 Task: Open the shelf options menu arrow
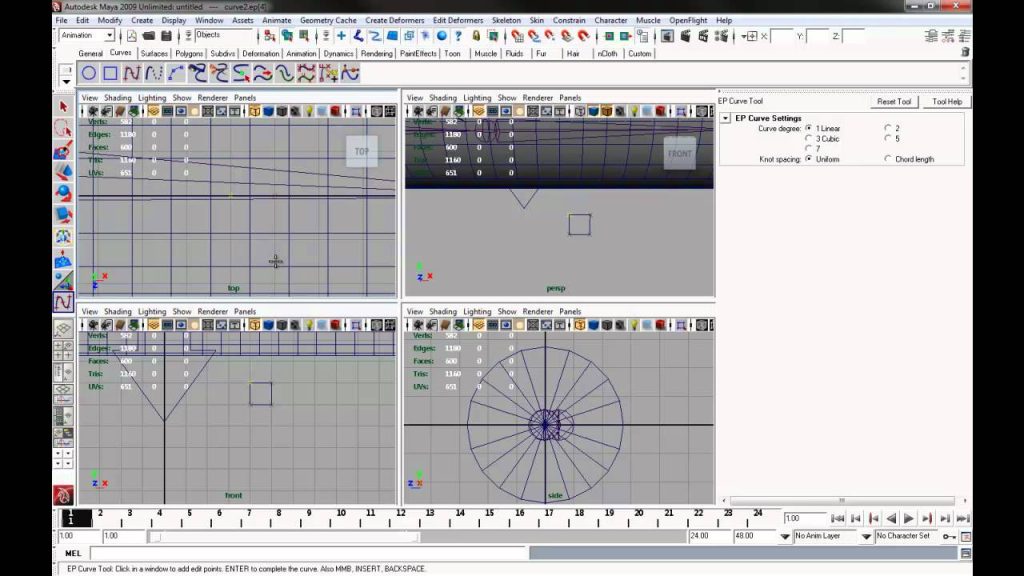66,82
